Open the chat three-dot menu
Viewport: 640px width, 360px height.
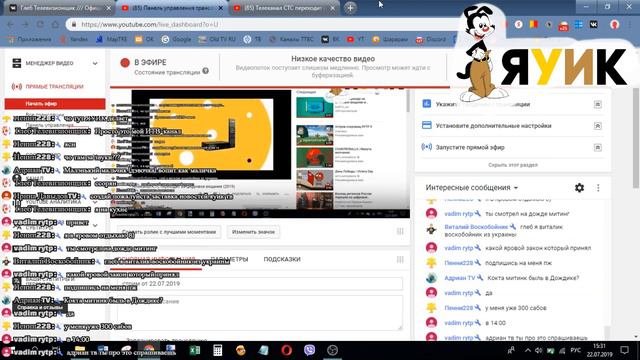[598, 188]
